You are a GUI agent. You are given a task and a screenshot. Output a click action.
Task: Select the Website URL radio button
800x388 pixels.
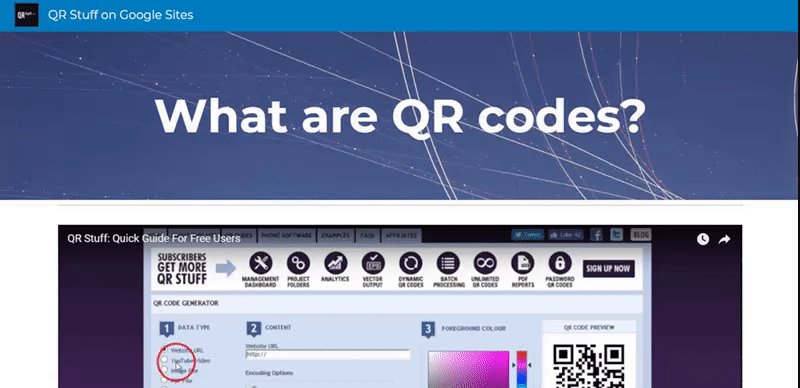point(164,350)
